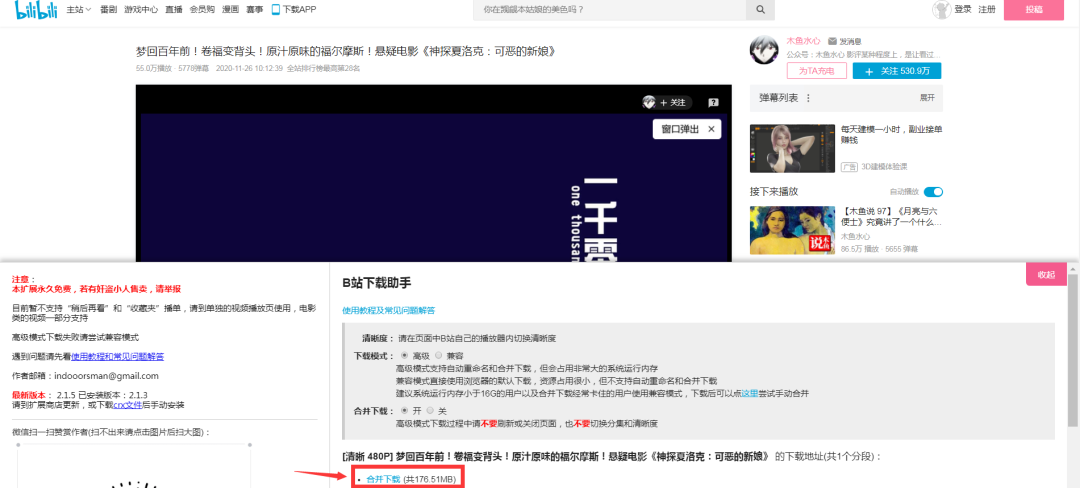Select merge download 关 radio
The image size is (1080, 488).
pyautogui.click(x=430, y=410)
